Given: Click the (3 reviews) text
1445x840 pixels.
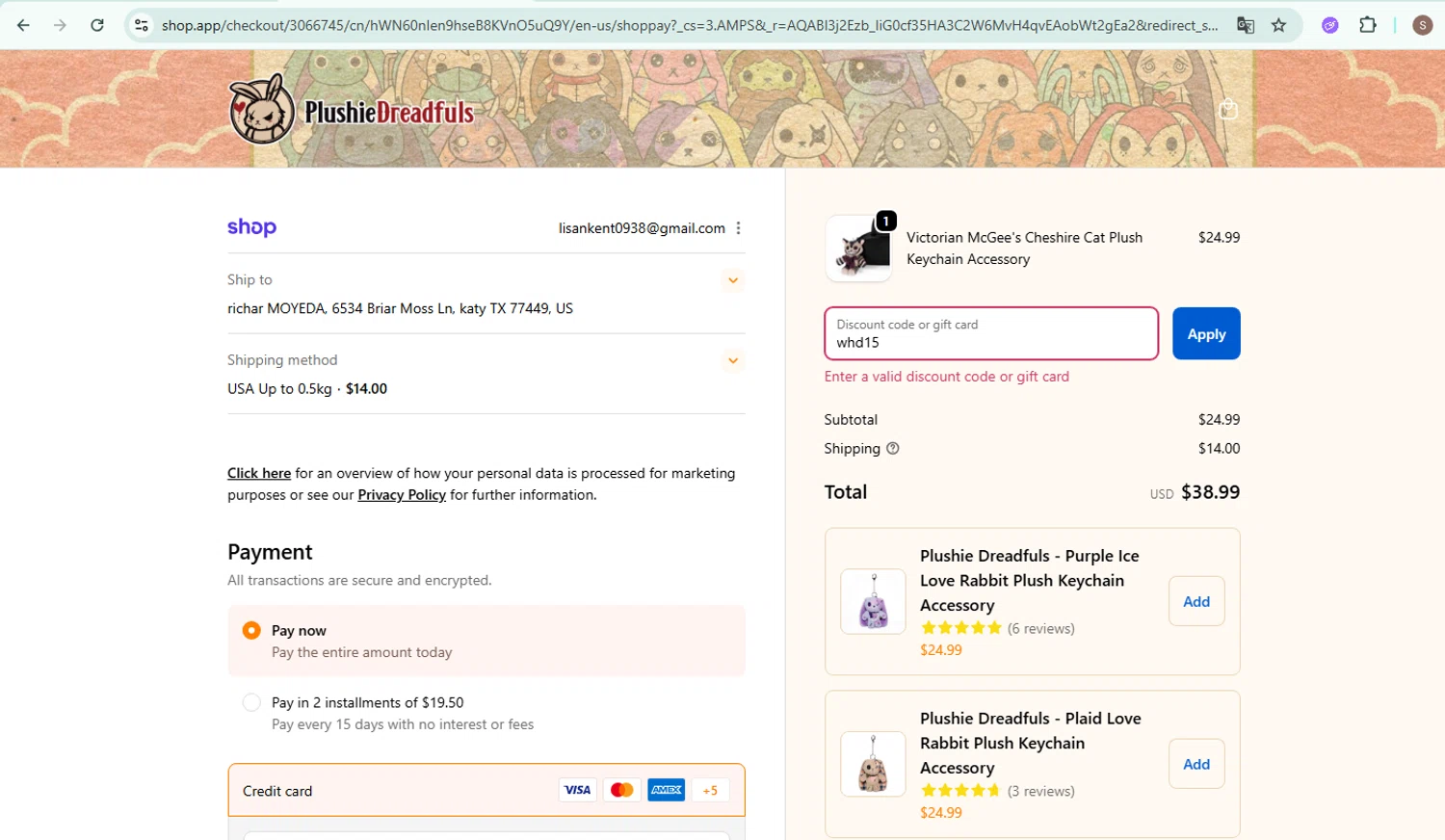Looking at the screenshot, I should pos(1041,791).
